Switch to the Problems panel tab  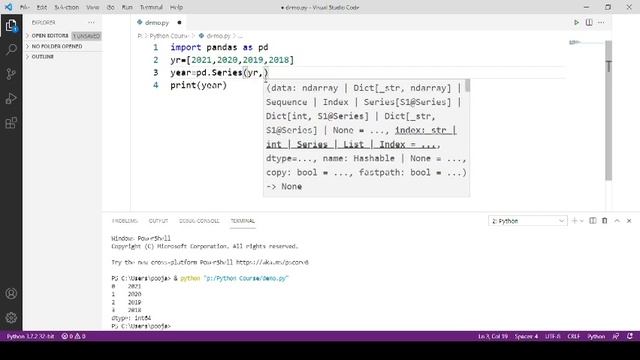coord(125,221)
